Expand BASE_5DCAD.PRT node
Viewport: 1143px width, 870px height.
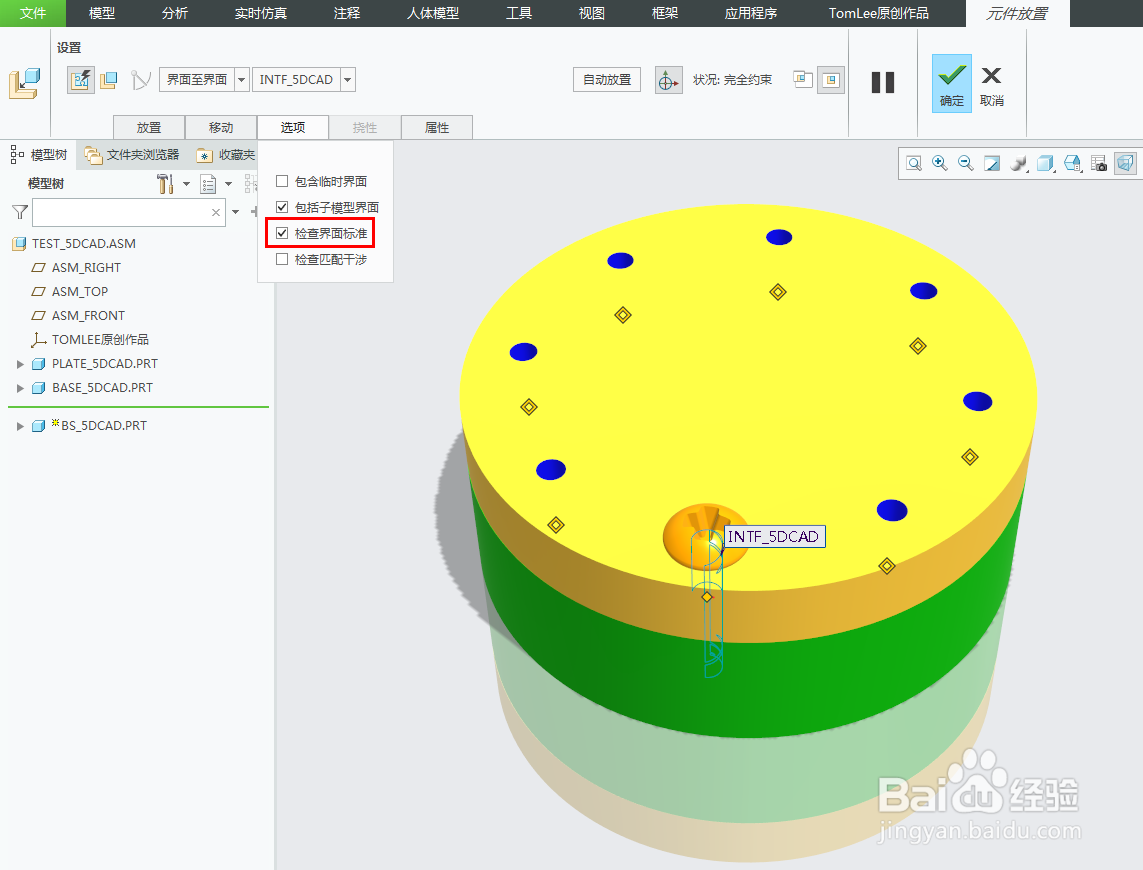[x=20, y=388]
